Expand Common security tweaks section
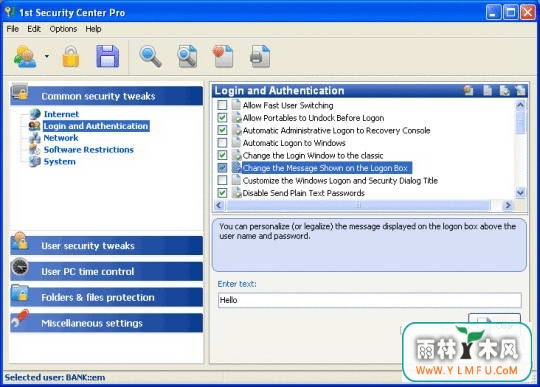 coord(107,96)
